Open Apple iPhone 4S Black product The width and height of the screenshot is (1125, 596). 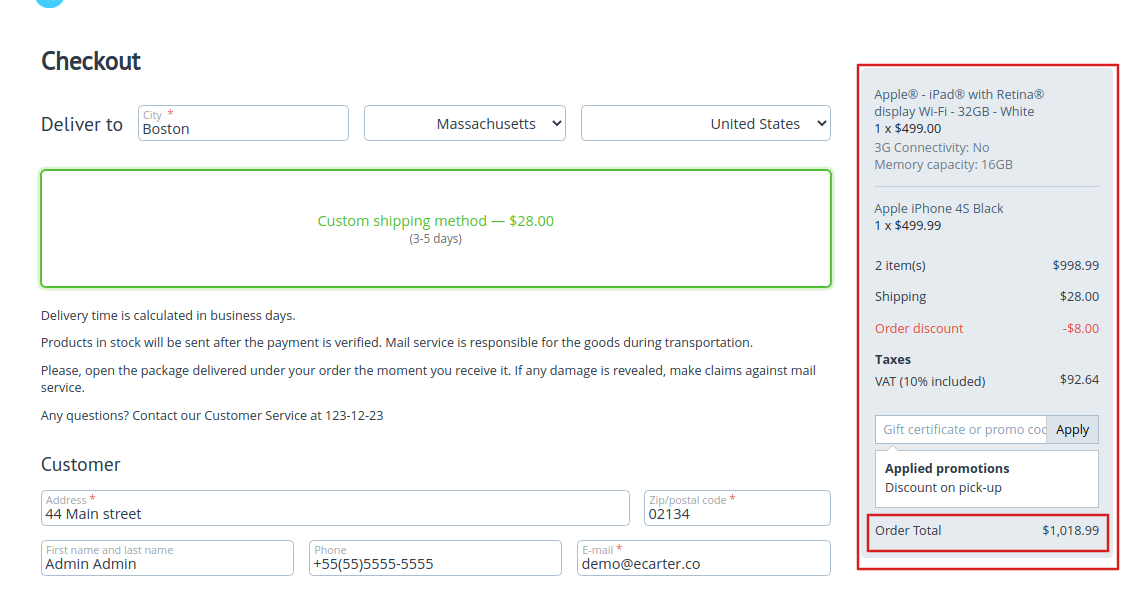[x=938, y=208]
